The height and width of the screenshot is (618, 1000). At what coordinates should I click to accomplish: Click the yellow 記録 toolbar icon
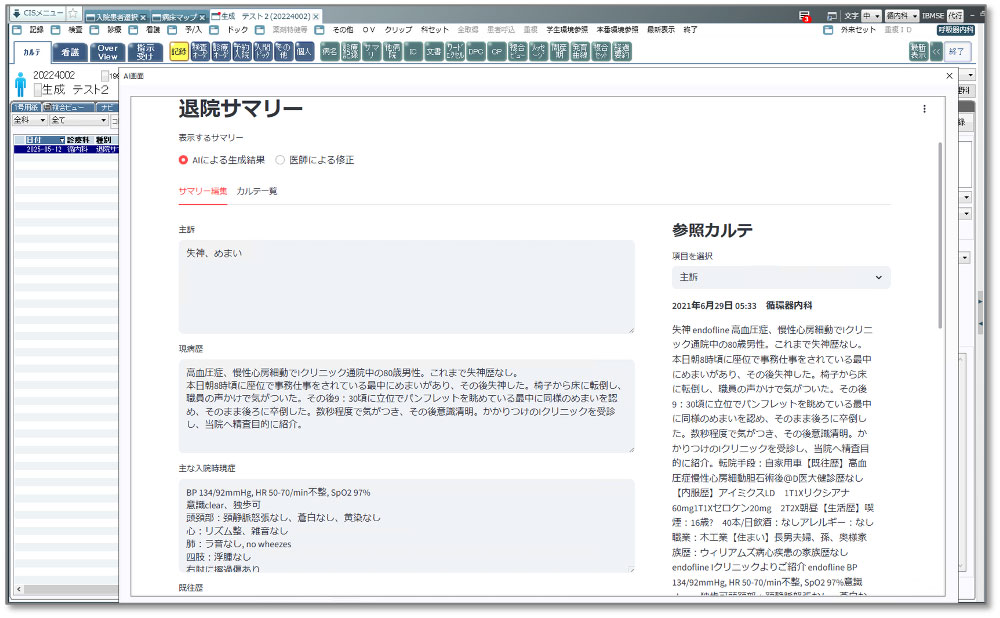tap(179, 52)
